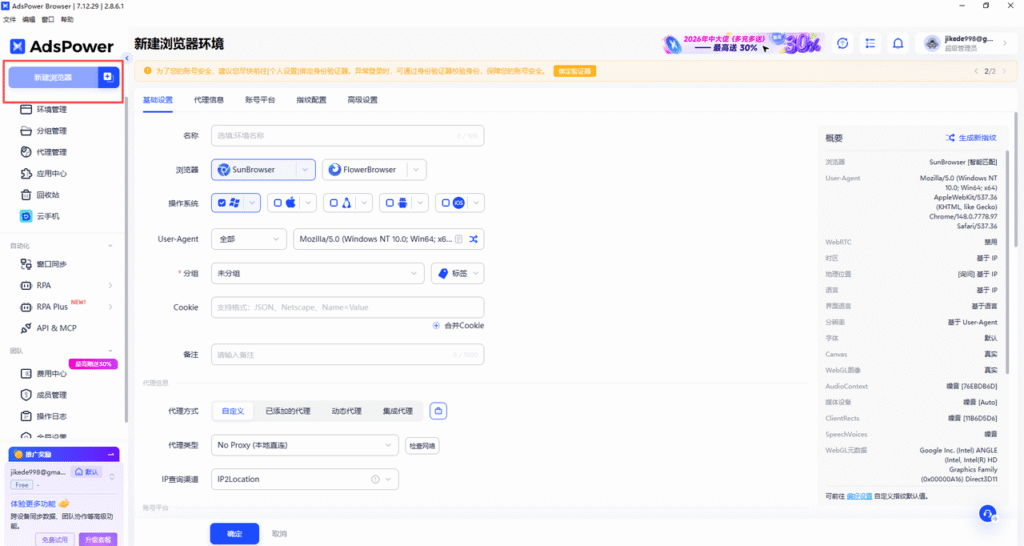Click the AdsPower logo

[62, 46]
